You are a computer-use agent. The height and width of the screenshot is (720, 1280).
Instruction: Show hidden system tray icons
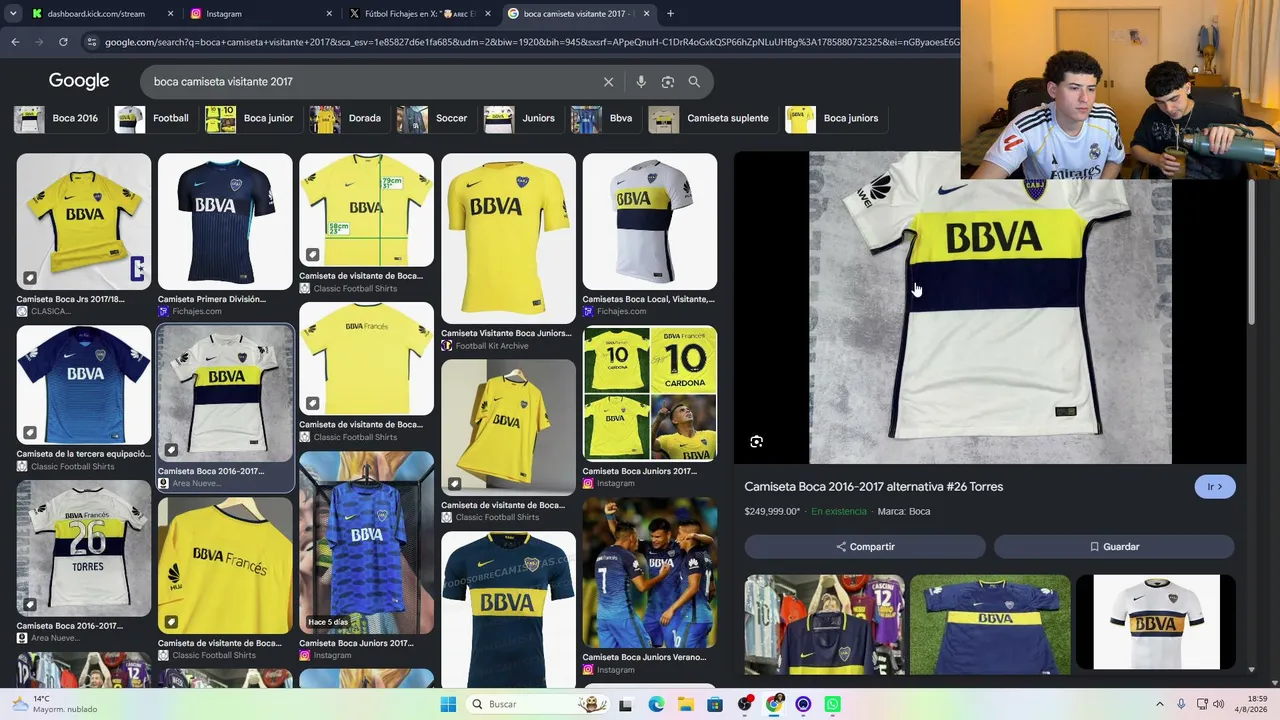pos(1160,704)
